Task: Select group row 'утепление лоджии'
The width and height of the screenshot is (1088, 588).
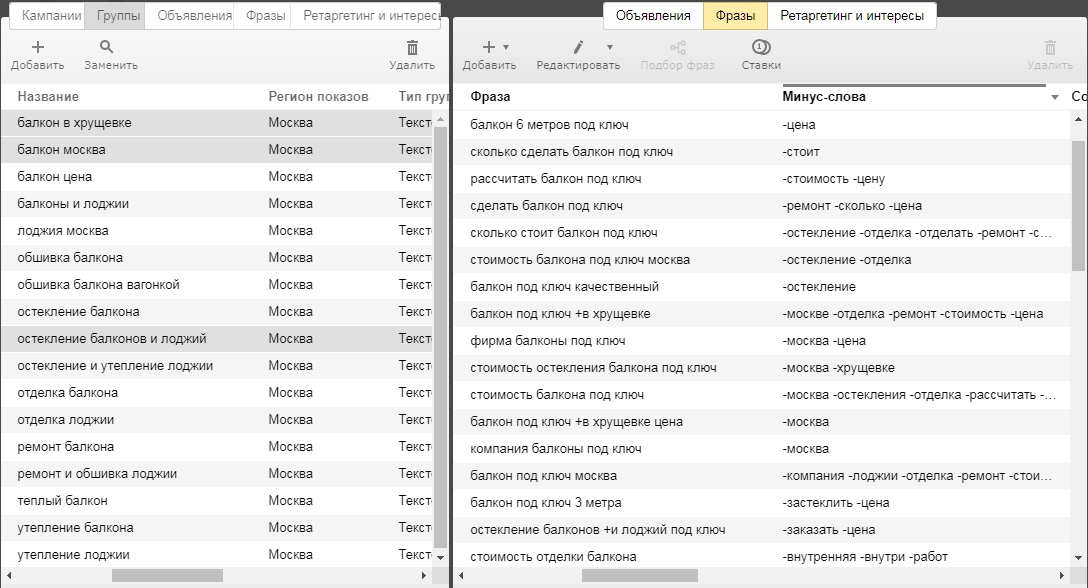Action: [216, 555]
